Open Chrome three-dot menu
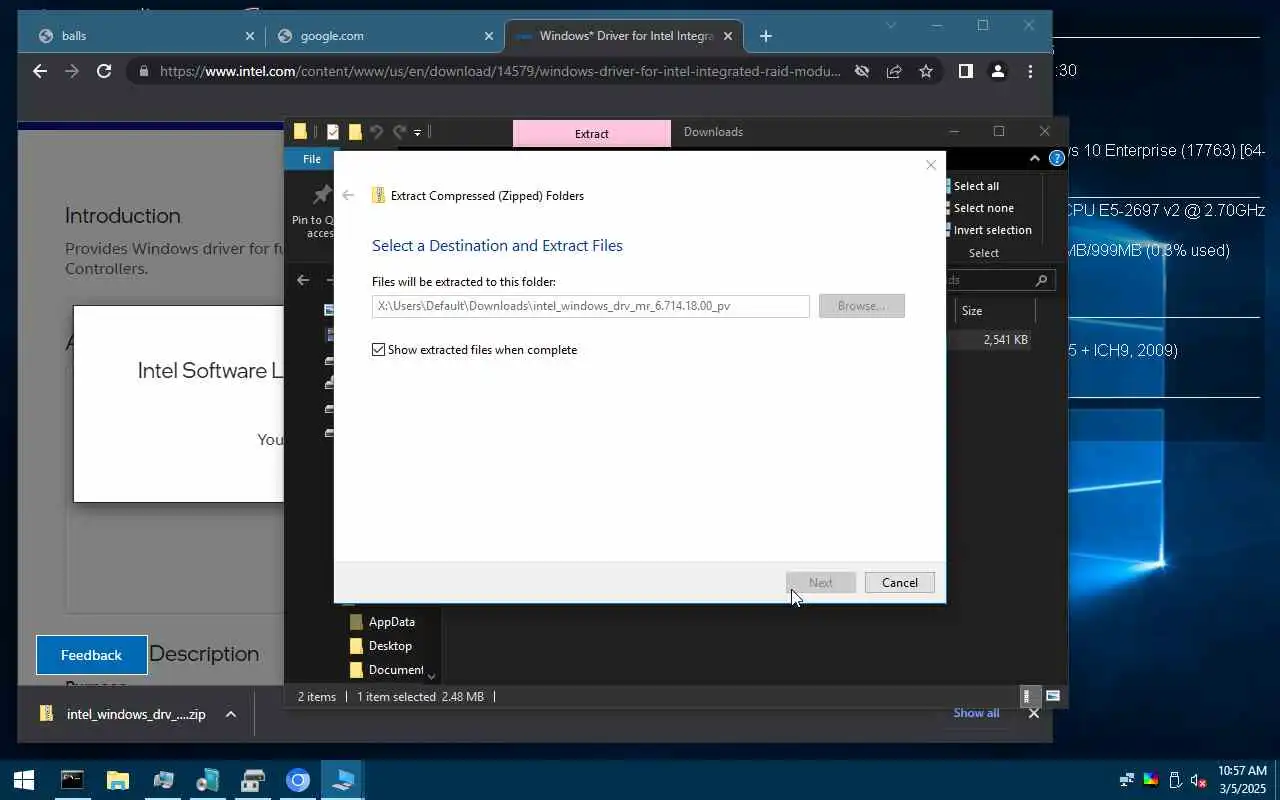Image resolution: width=1280 pixels, height=800 pixels. coord(1030,71)
